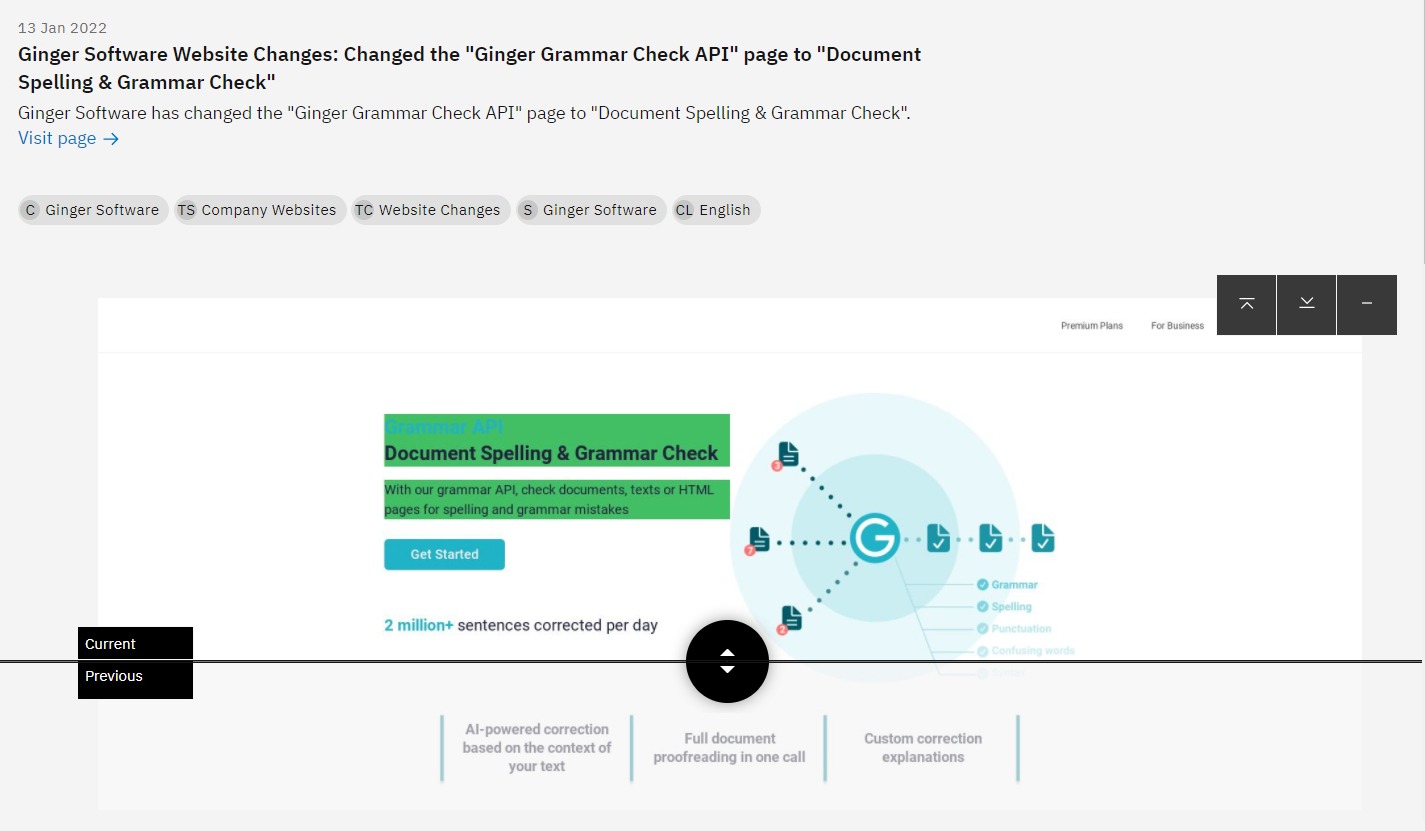1425x831 pixels.
Task: Click the document icon with red 2 badge
Action: [x=790, y=620]
